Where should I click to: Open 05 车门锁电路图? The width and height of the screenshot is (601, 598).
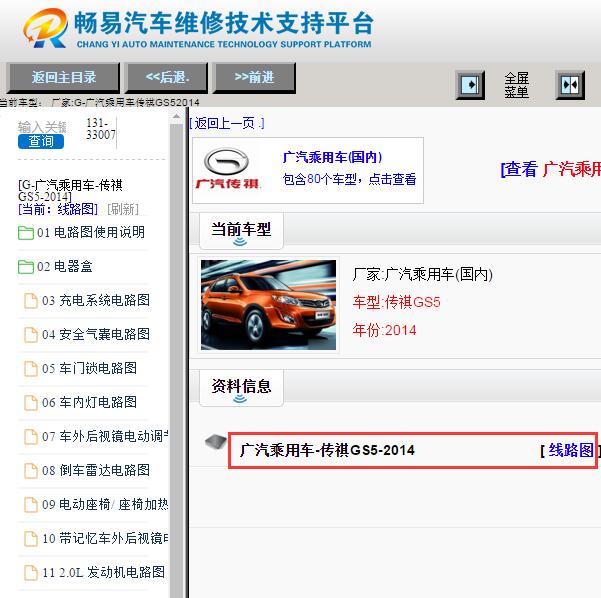[x=89, y=368]
